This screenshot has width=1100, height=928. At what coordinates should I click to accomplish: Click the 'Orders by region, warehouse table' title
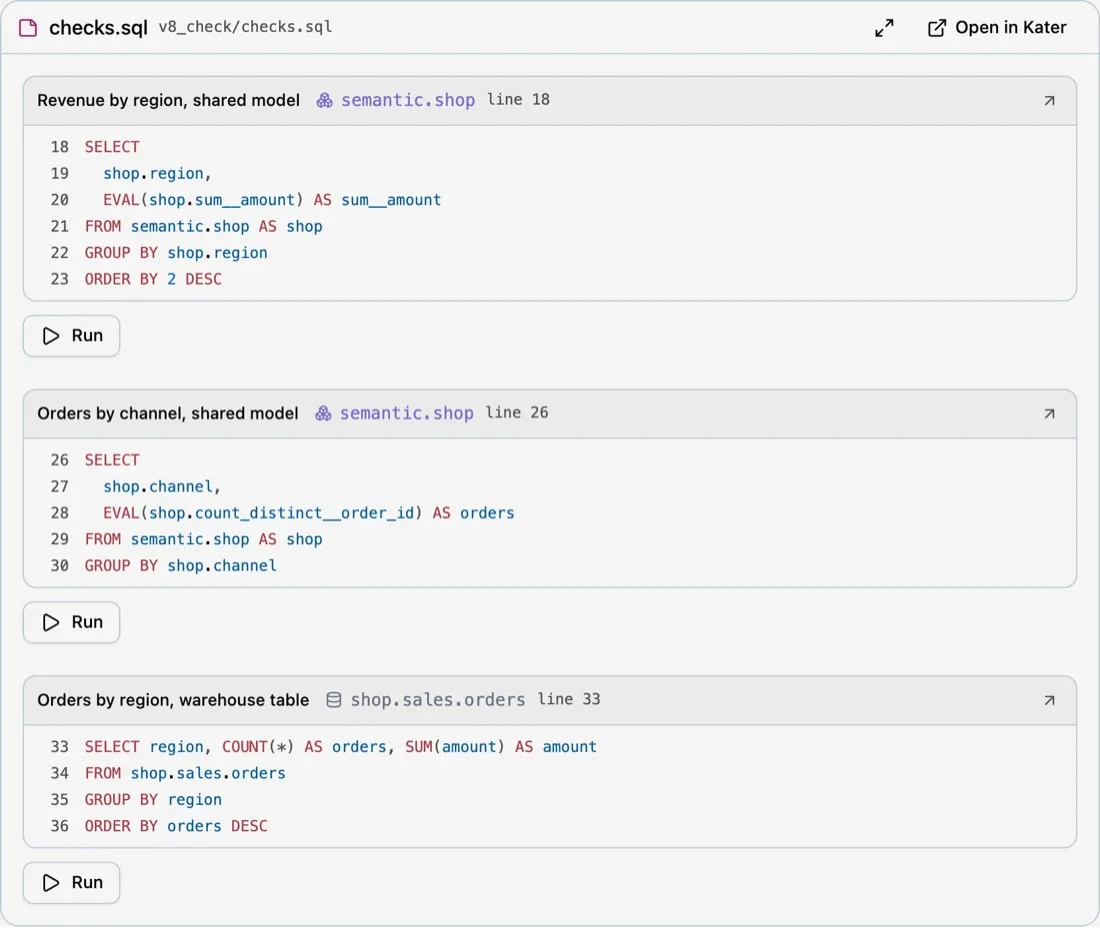click(x=173, y=700)
